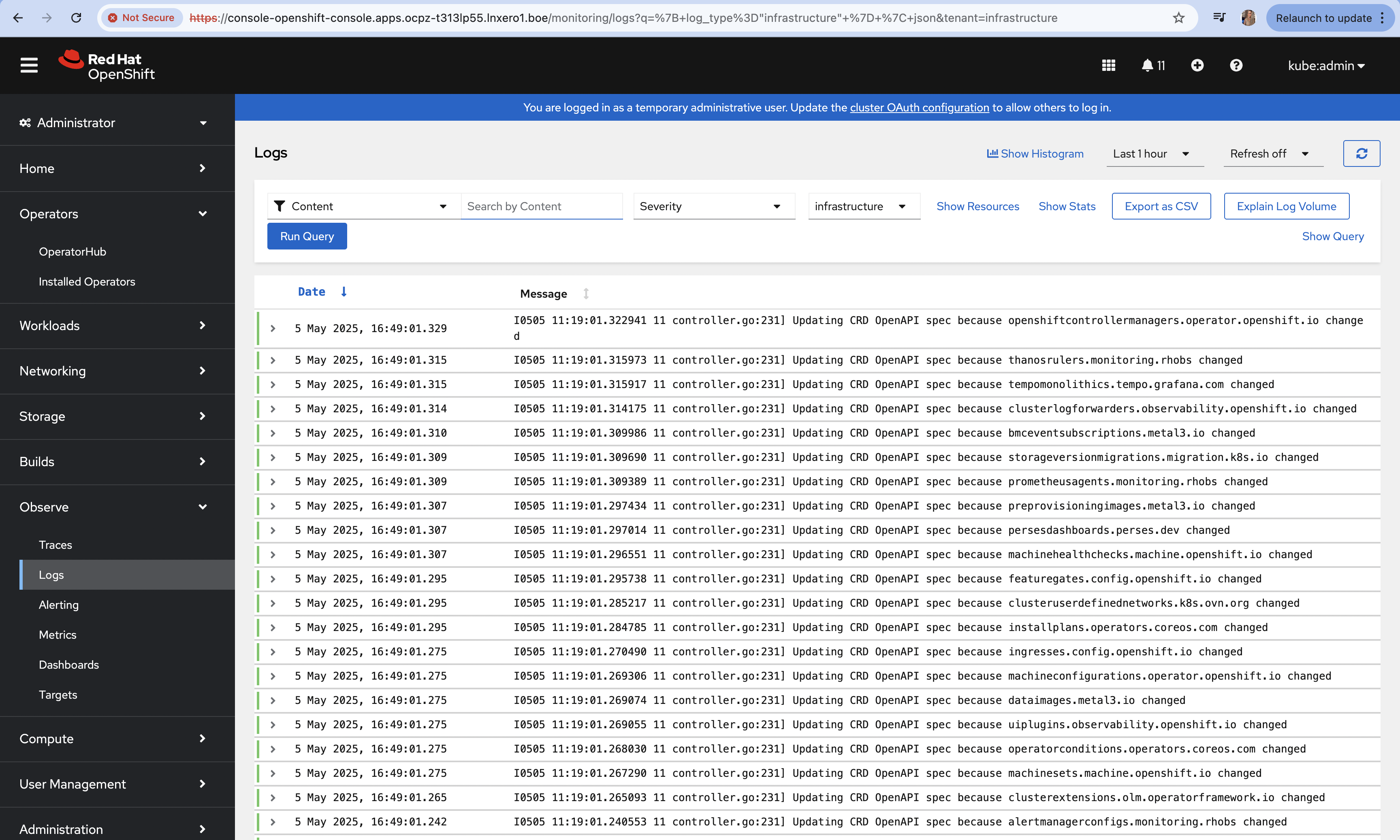
Task: Open Alerting in the Observe menu
Action: (x=59, y=605)
